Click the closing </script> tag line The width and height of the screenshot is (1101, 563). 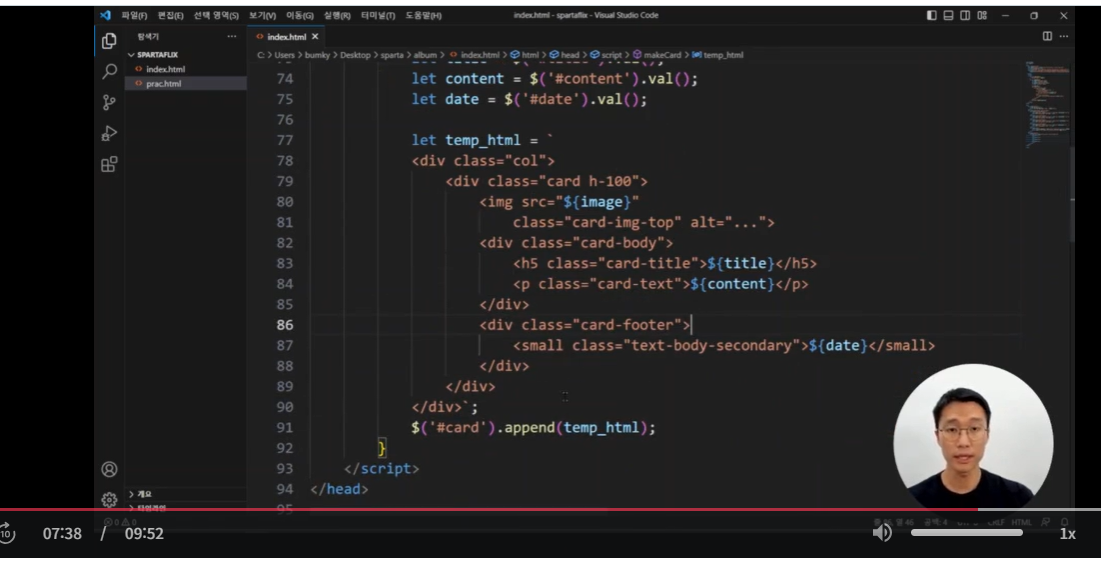click(x=381, y=469)
